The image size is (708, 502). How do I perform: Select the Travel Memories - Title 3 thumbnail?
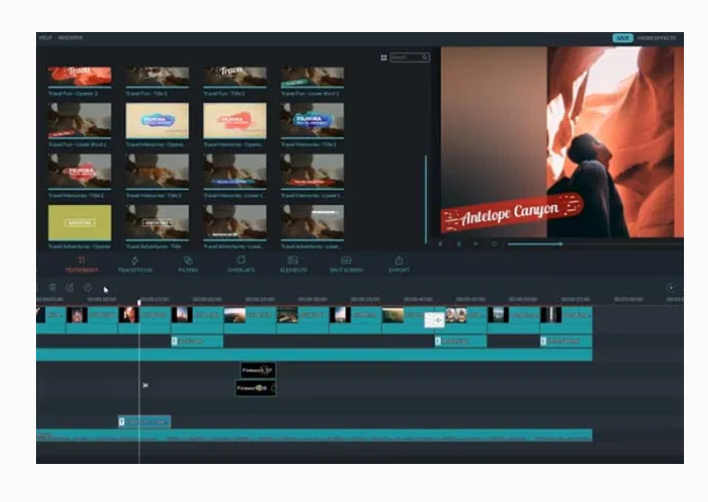coord(157,171)
